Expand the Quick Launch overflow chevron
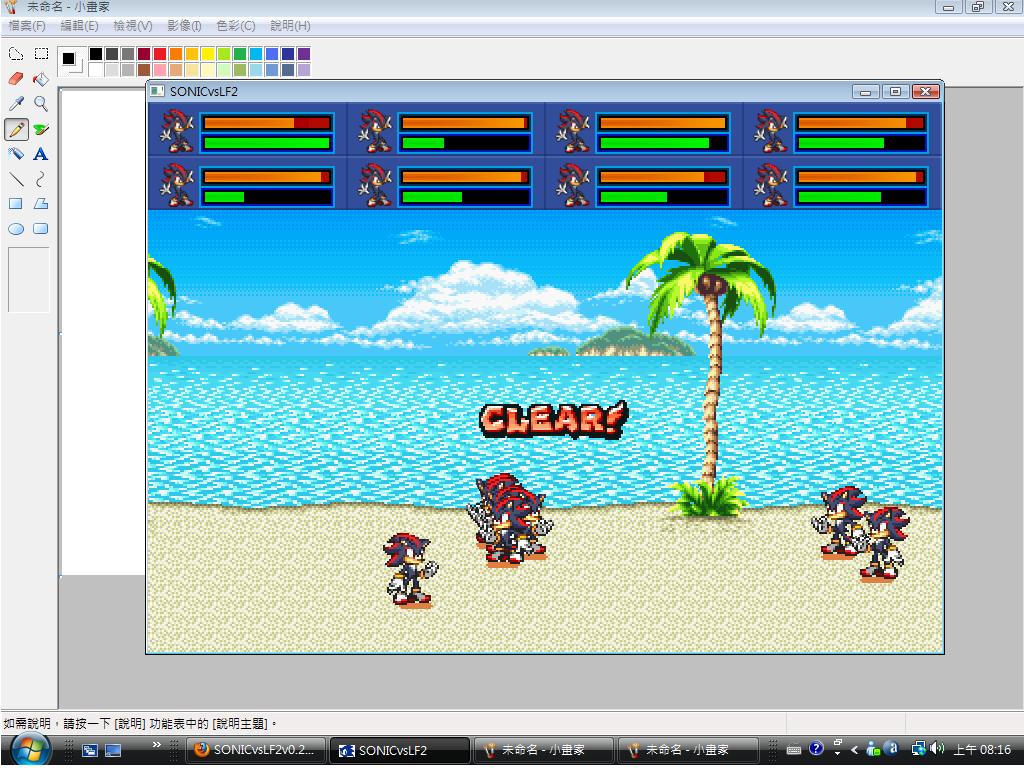Image resolution: width=1024 pixels, height=768 pixels. tap(157, 745)
